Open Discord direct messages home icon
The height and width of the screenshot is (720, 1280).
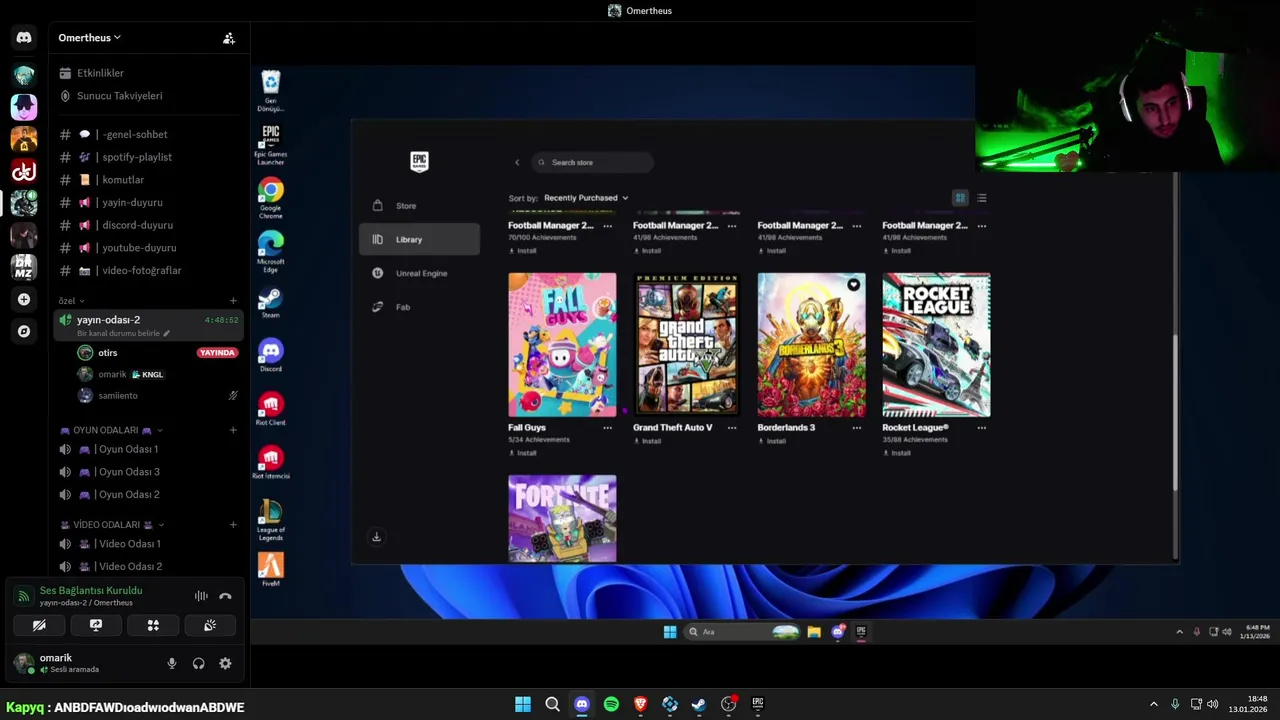coord(24,37)
